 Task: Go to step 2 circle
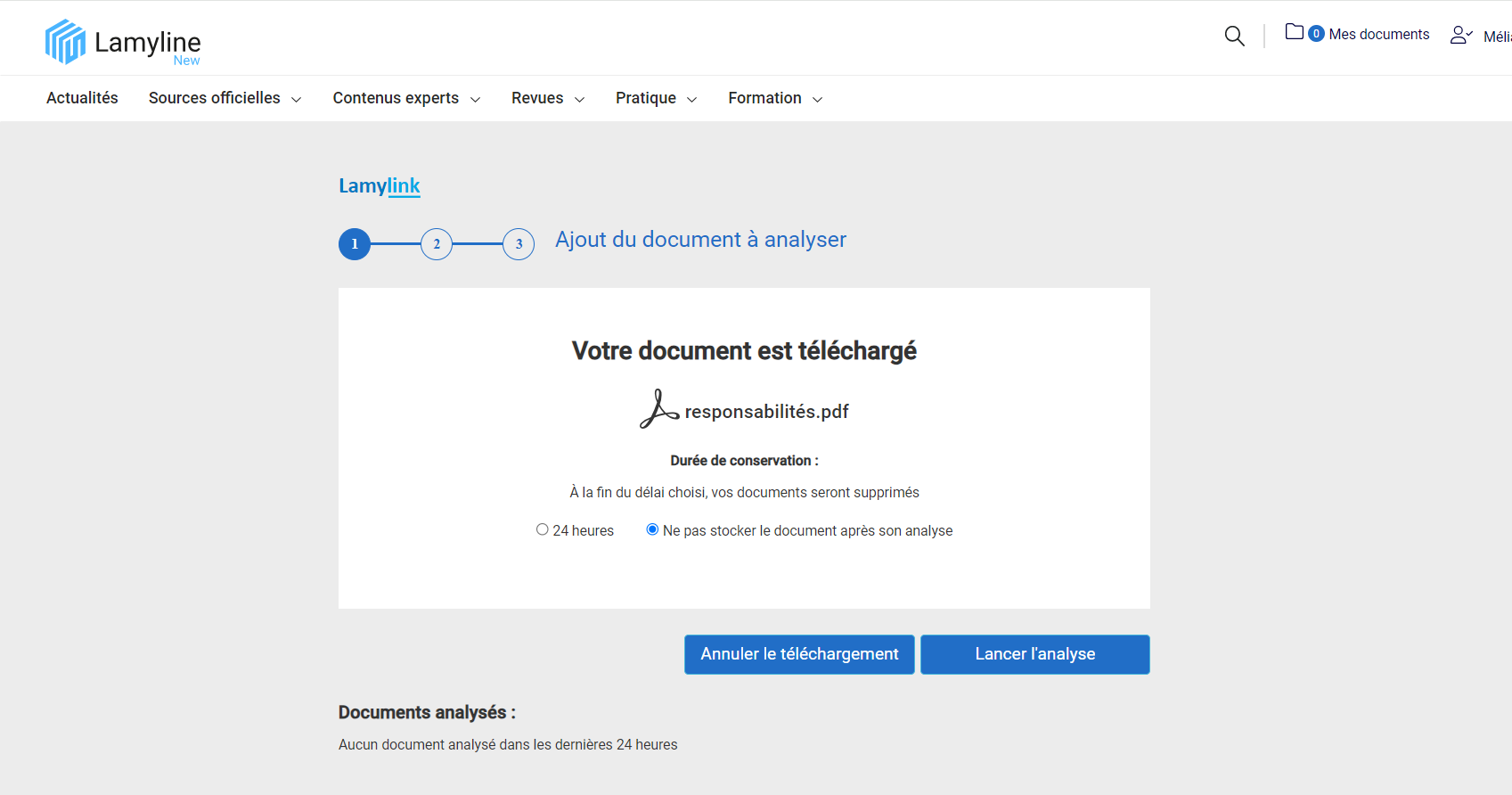[x=437, y=244]
